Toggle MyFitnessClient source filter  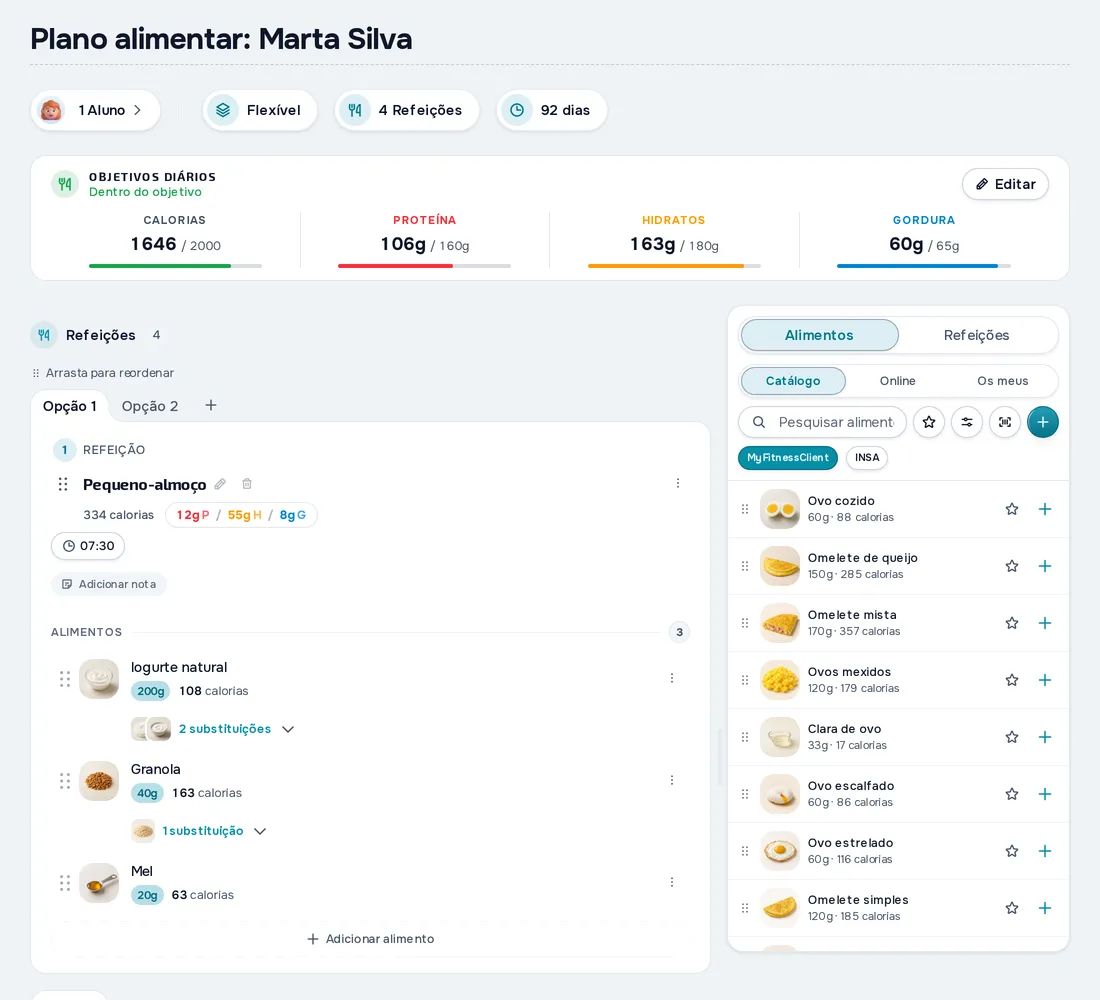click(788, 458)
